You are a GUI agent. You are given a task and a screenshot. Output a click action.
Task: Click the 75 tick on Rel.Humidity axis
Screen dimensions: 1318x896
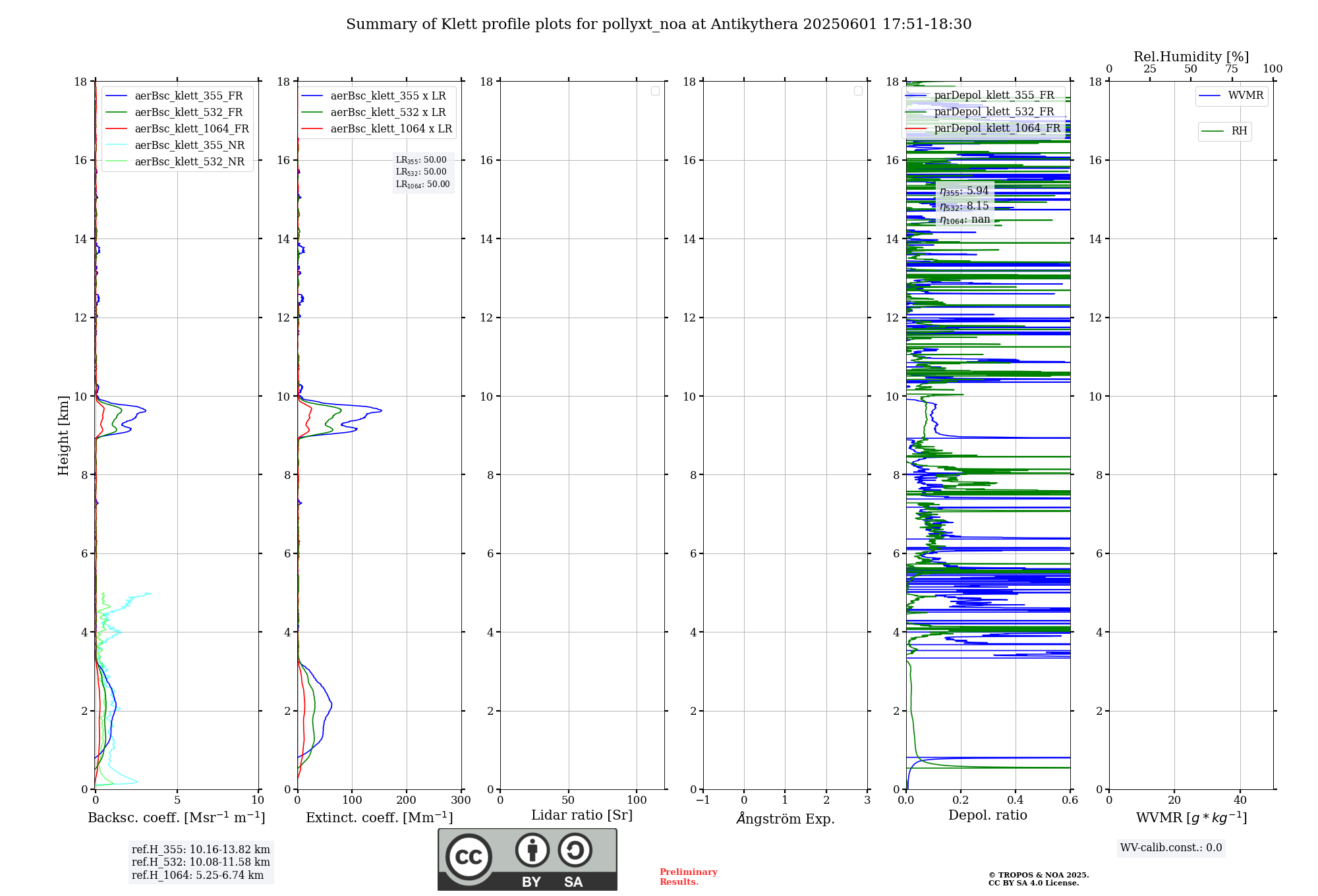1232,69
